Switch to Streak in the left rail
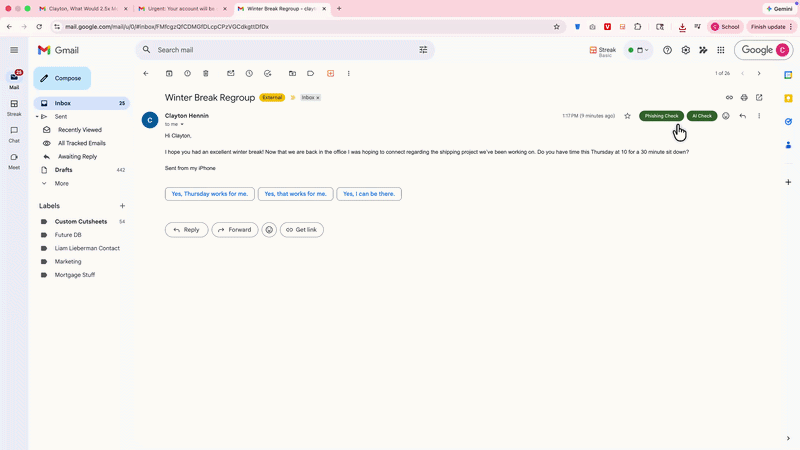The height and width of the screenshot is (450, 800). [14, 108]
